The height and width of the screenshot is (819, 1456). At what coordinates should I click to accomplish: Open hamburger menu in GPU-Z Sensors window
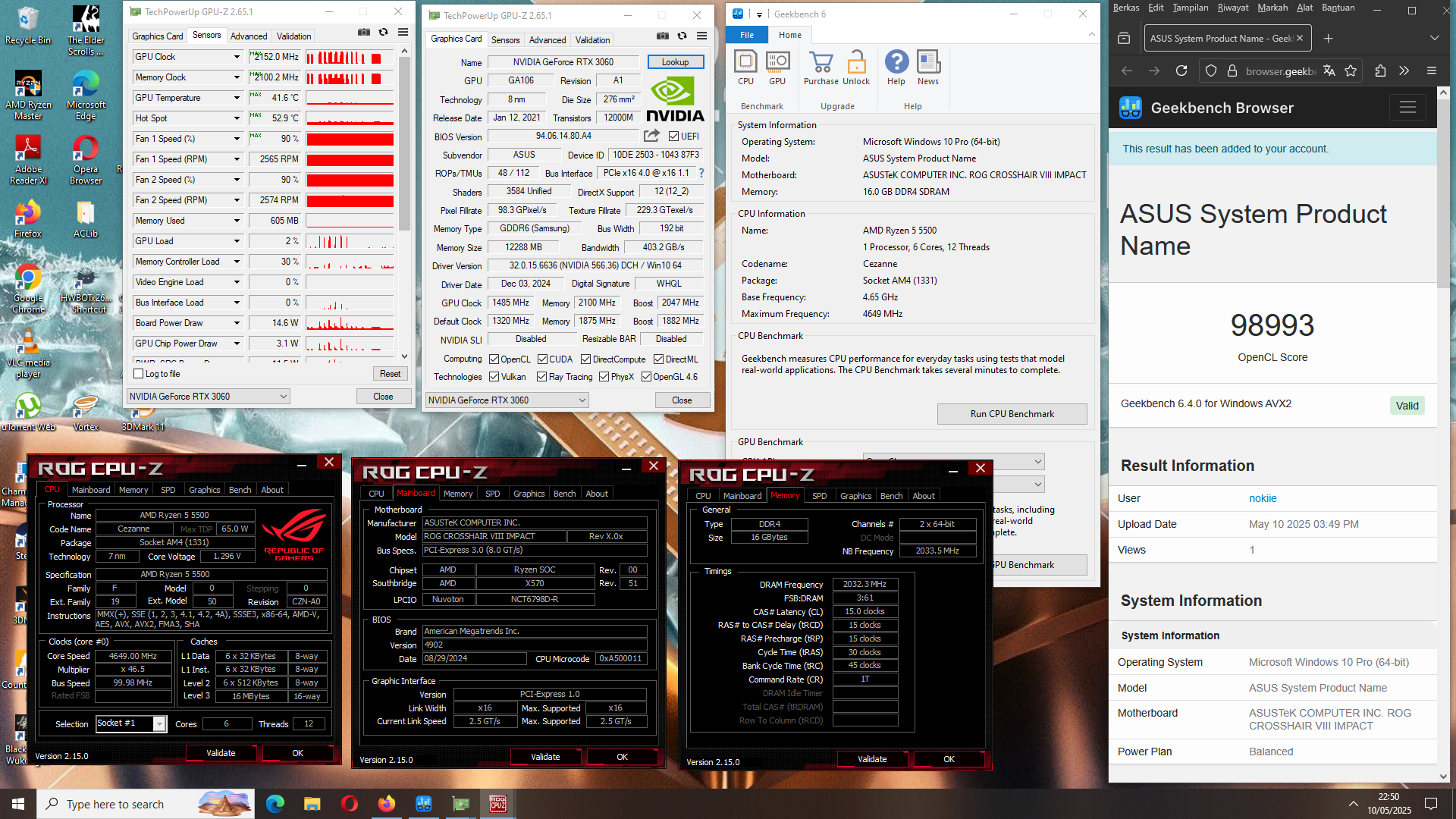[403, 33]
